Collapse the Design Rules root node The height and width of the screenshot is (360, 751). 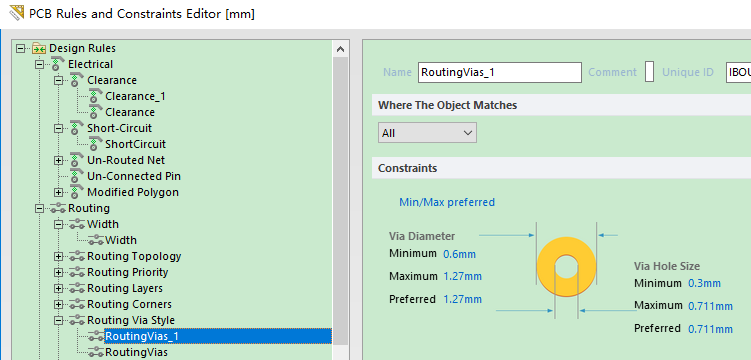tap(20, 48)
